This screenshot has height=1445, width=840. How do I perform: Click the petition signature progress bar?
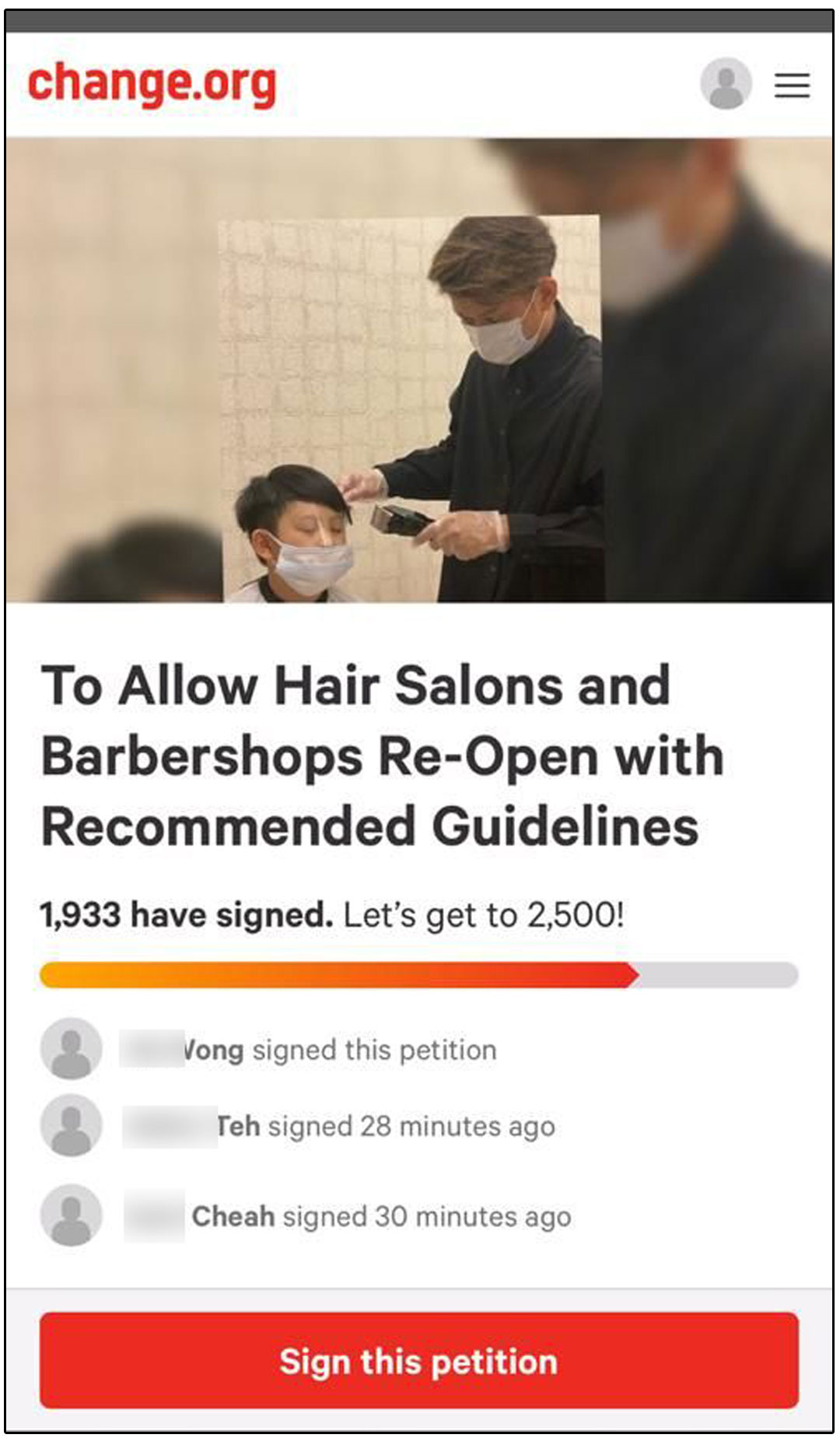click(x=419, y=974)
